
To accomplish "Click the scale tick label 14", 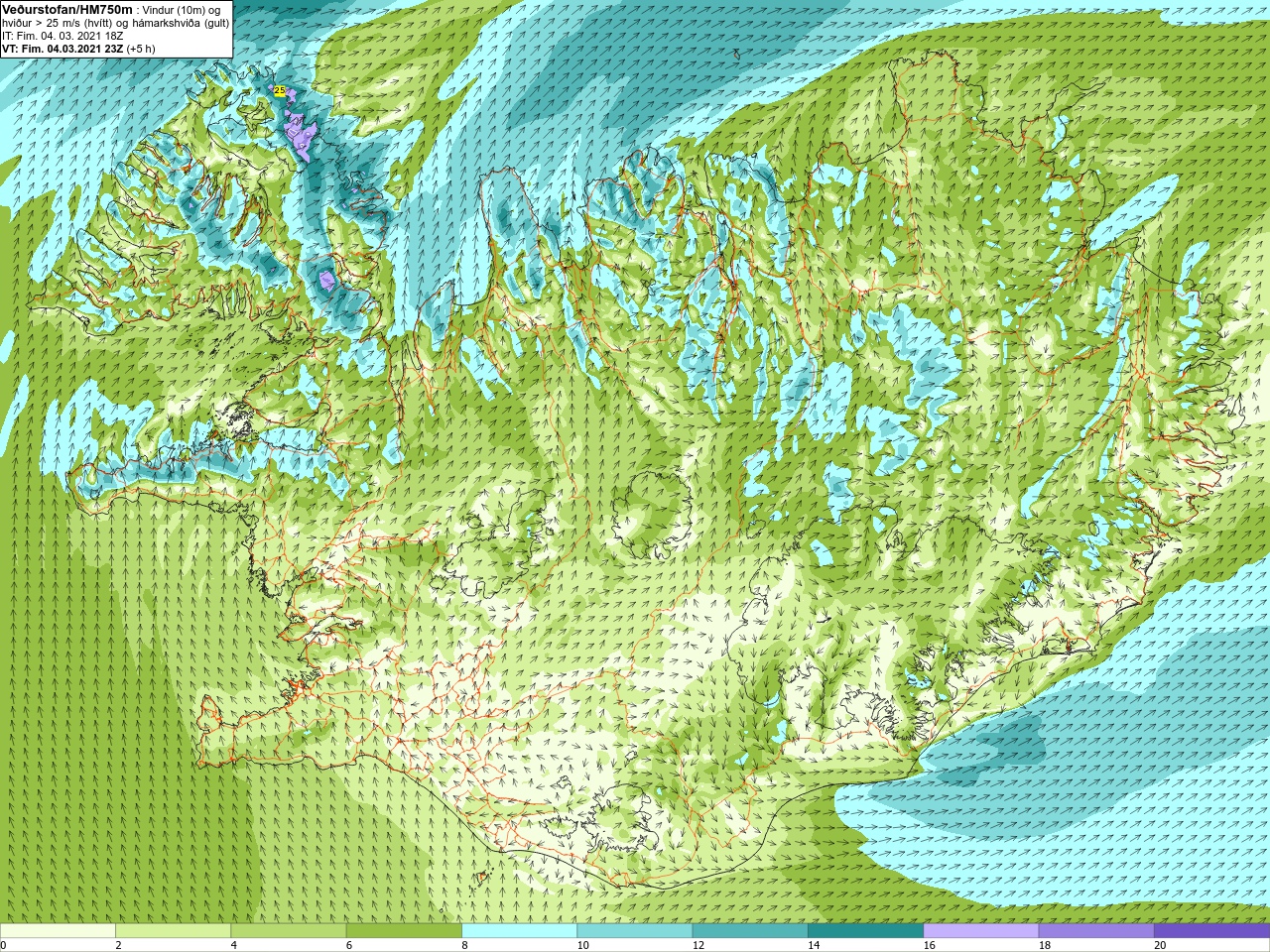I will click(x=814, y=945).
